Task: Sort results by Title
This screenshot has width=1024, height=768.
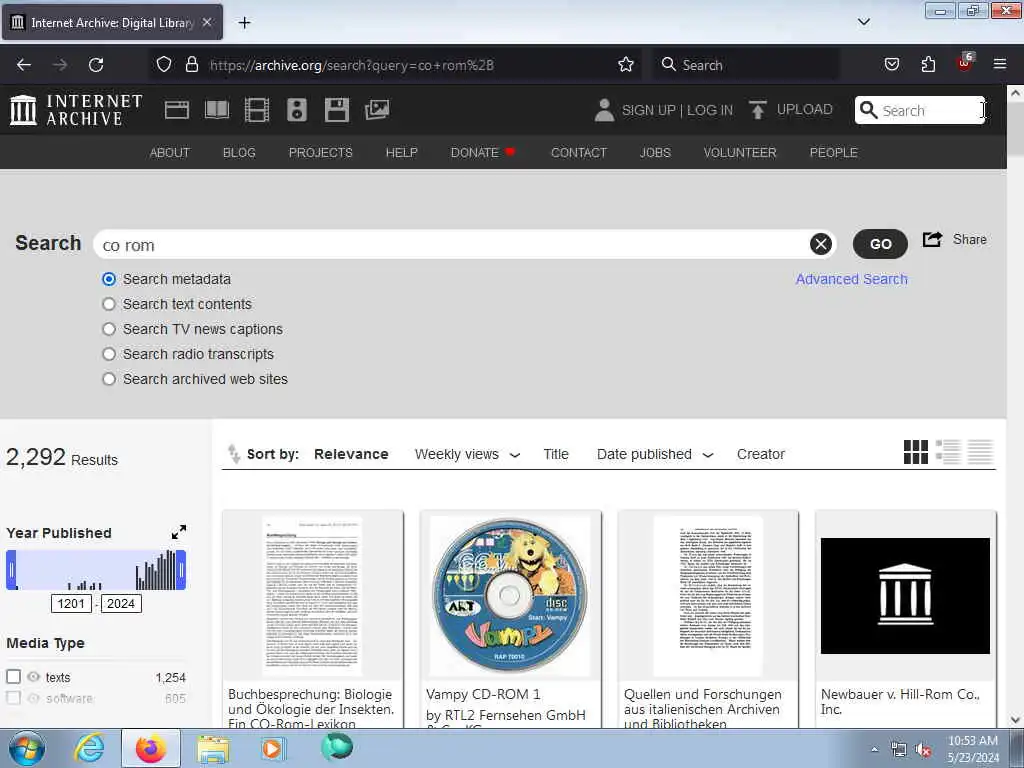Action: point(556,454)
